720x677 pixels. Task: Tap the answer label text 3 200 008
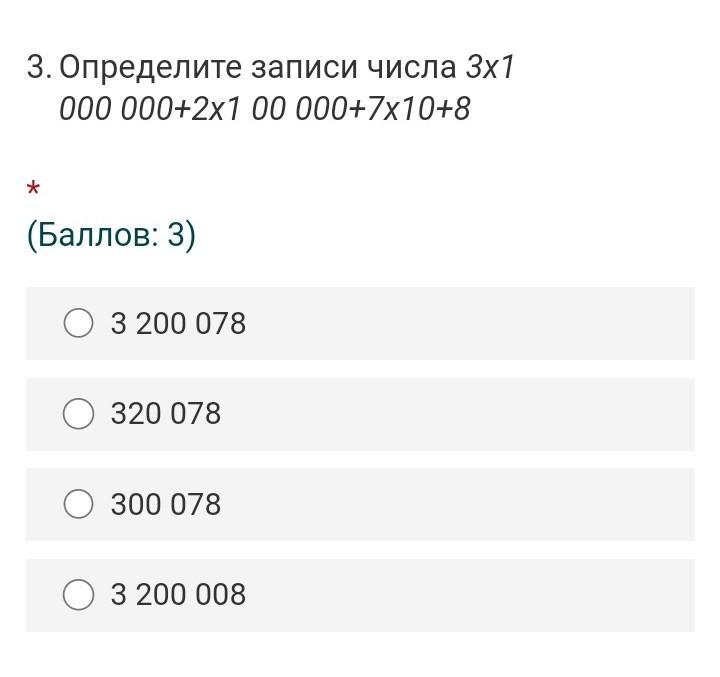pos(178,594)
